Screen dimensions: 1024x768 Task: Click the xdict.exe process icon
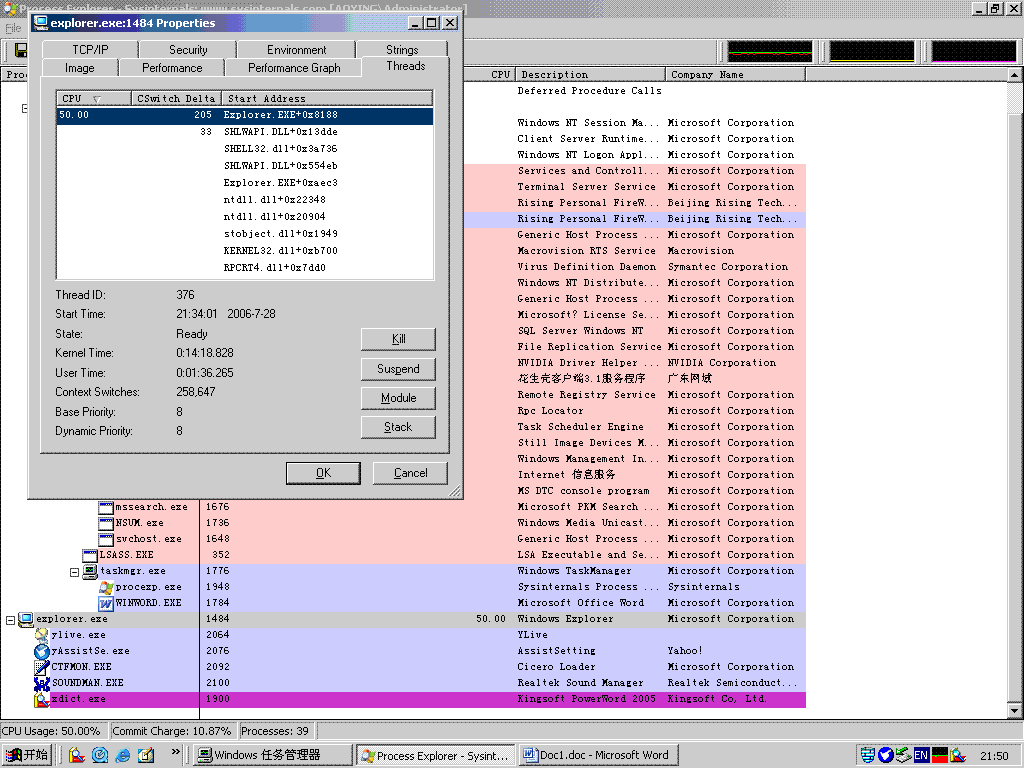pos(42,699)
